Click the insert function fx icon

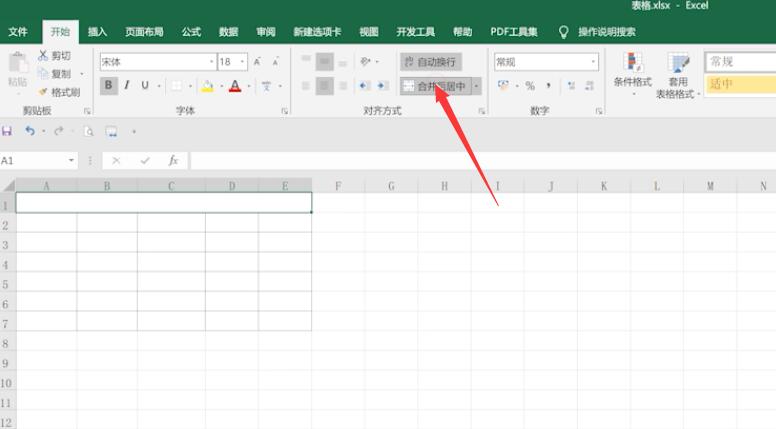point(173,160)
